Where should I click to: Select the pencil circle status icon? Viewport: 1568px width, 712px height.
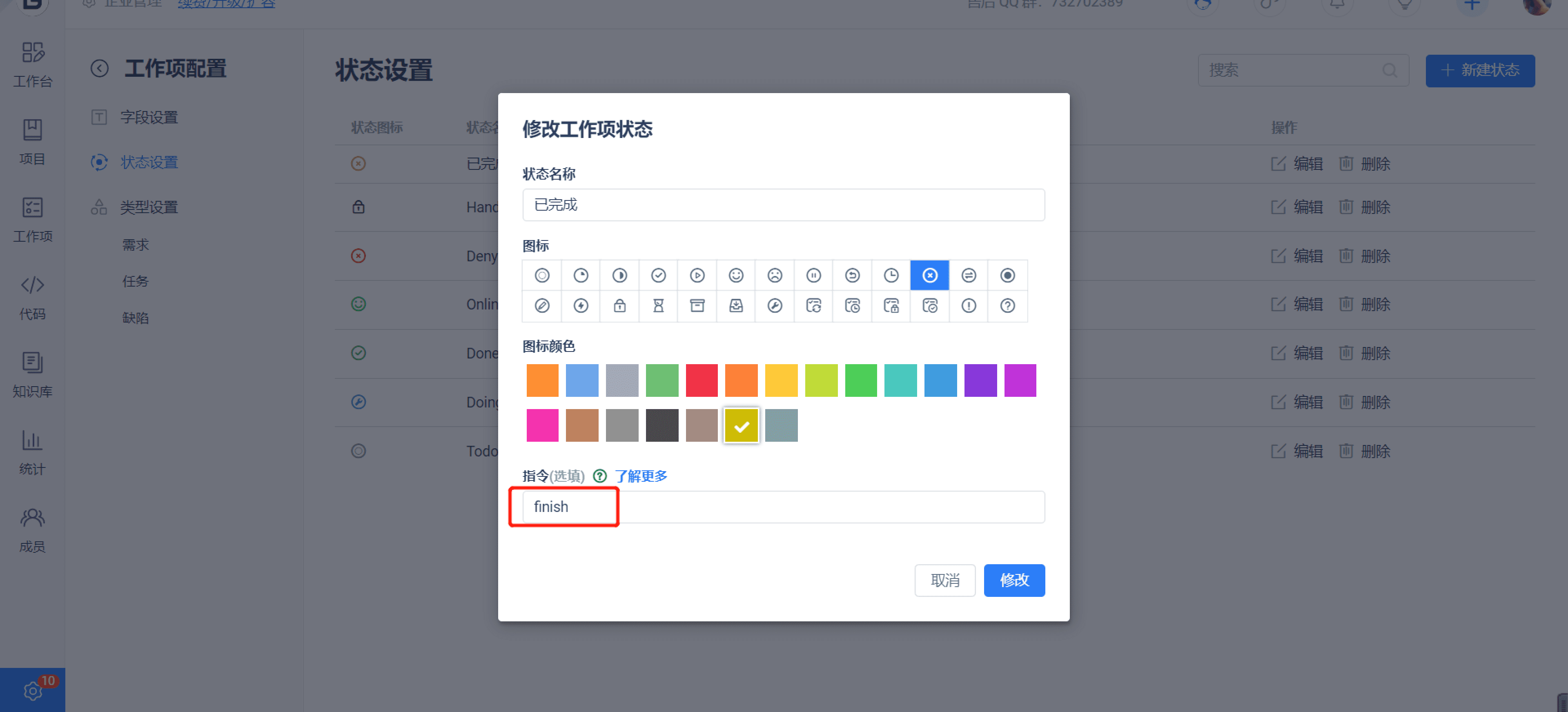[x=542, y=306]
